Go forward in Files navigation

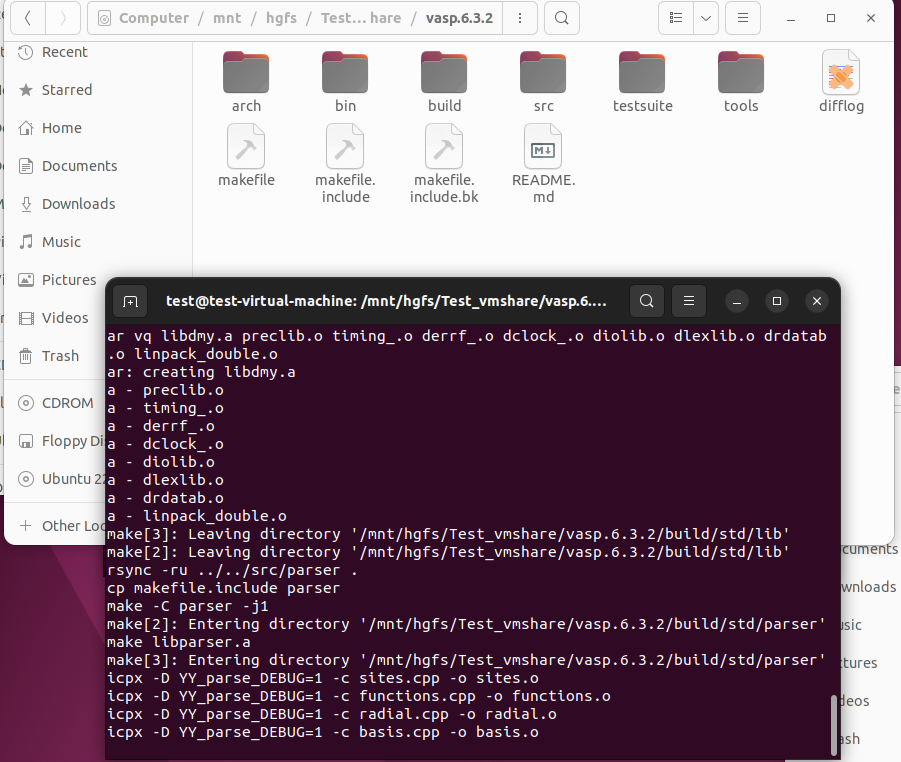coord(63,18)
